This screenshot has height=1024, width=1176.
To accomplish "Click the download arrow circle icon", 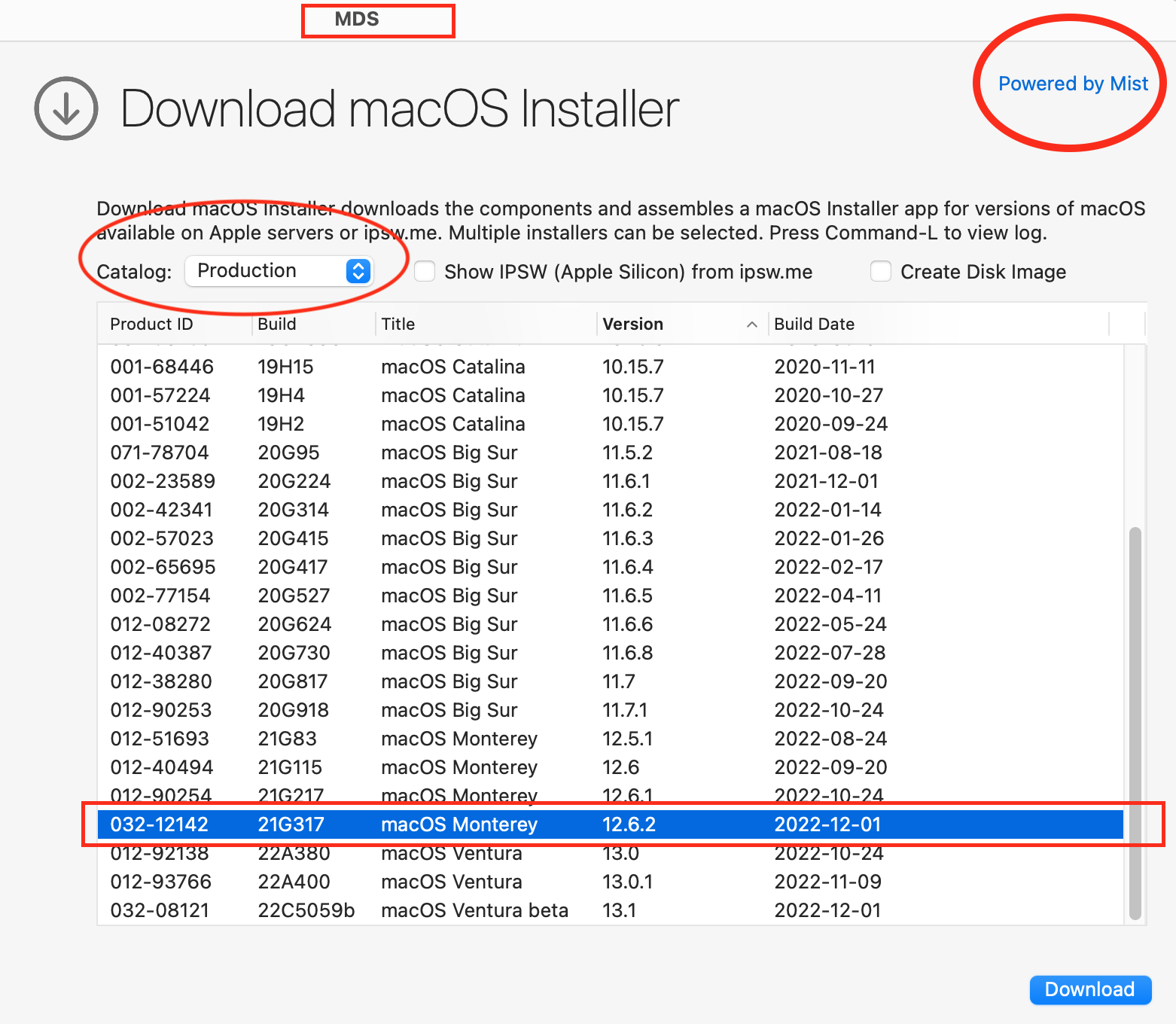I will coord(66,108).
